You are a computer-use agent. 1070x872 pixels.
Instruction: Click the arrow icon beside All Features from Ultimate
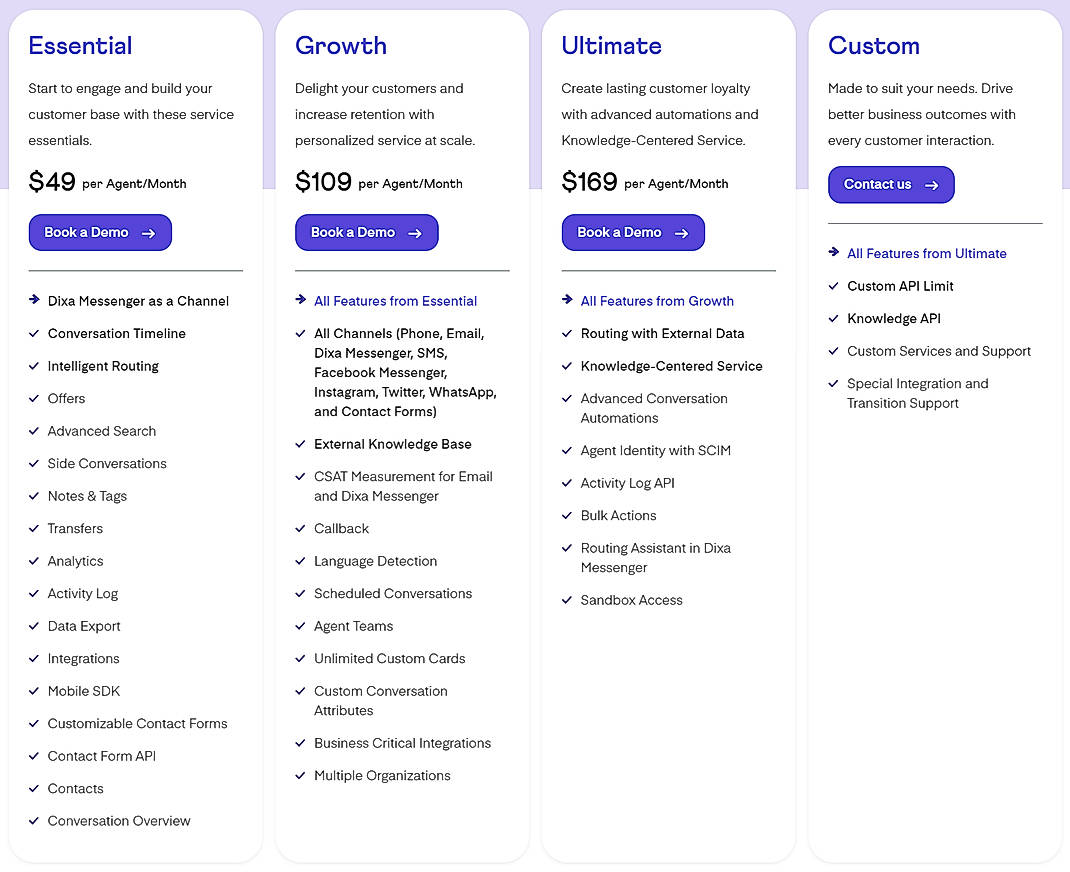click(x=834, y=253)
